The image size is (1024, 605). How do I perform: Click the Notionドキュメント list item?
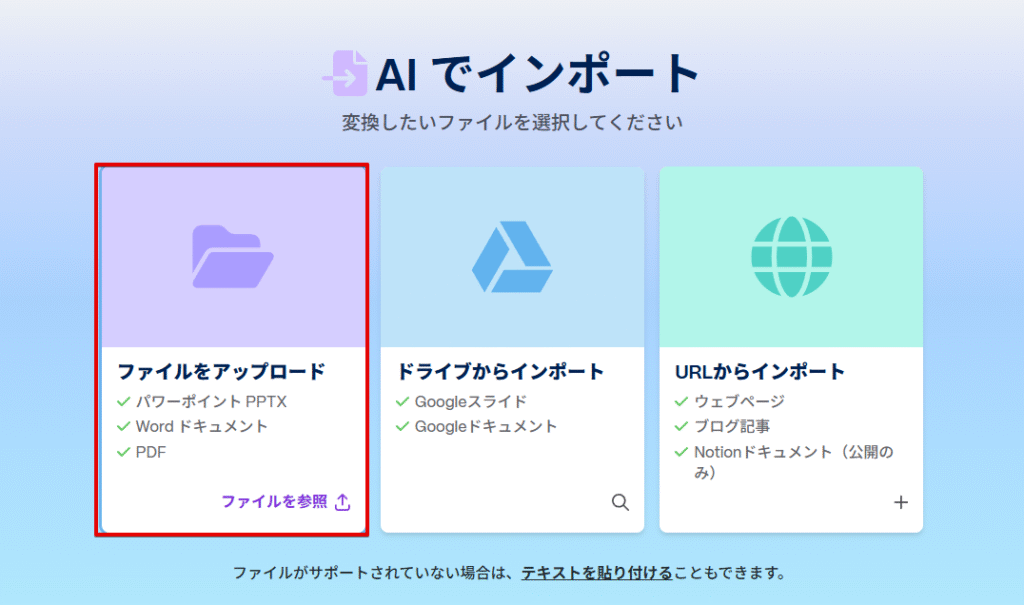coord(793,452)
